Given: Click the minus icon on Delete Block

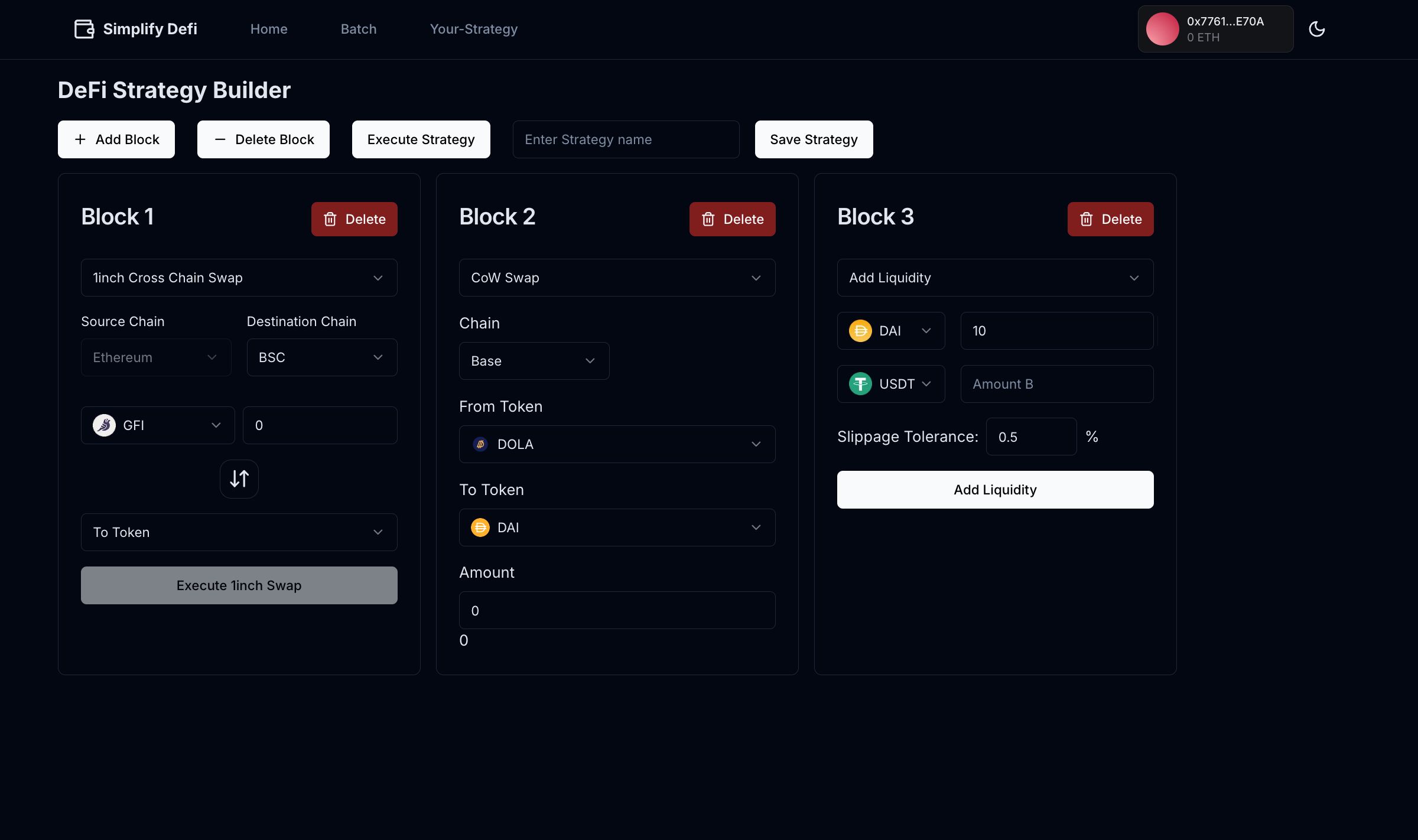Looking at the screenshot, I should (220, 139).
